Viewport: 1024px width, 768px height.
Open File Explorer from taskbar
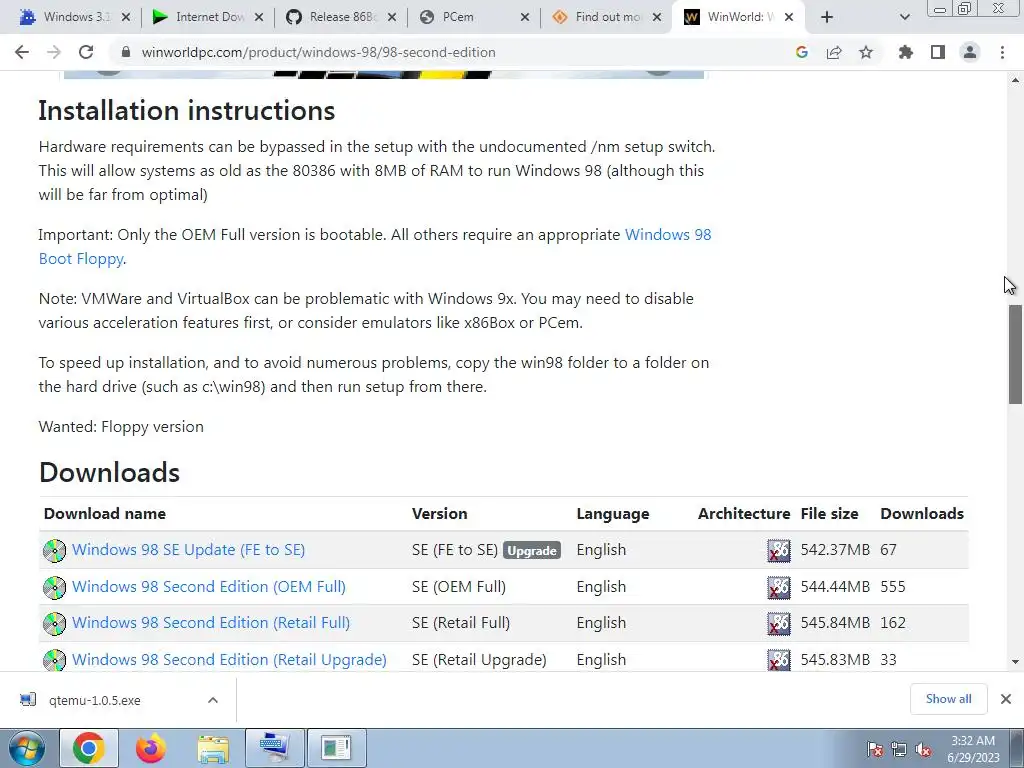point(213,748)
